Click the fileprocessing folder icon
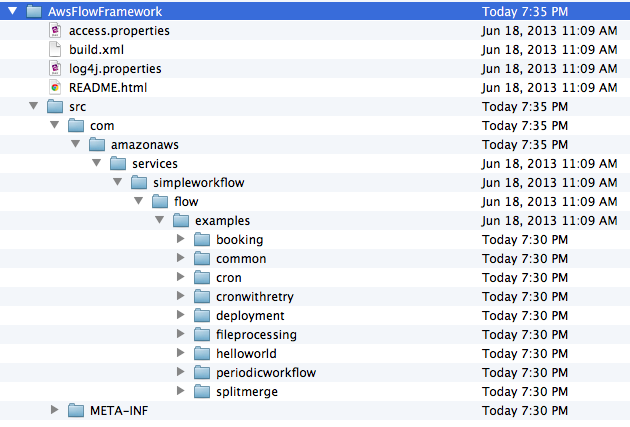Image resolution: width=630 pixels, height=427 pixels. coord(202,334)
